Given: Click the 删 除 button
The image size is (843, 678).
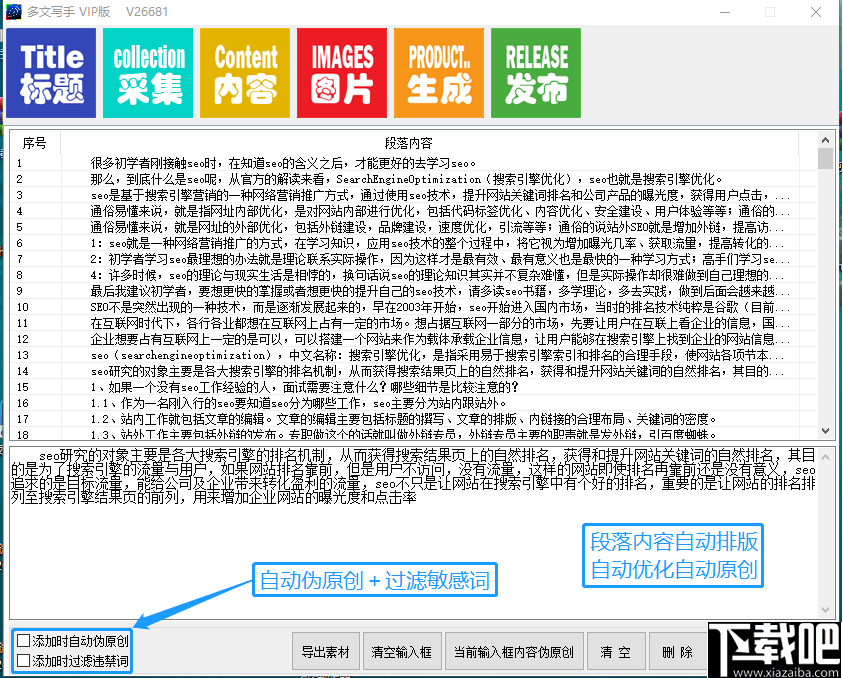Looking at the screenshot, I should [677, 652].
